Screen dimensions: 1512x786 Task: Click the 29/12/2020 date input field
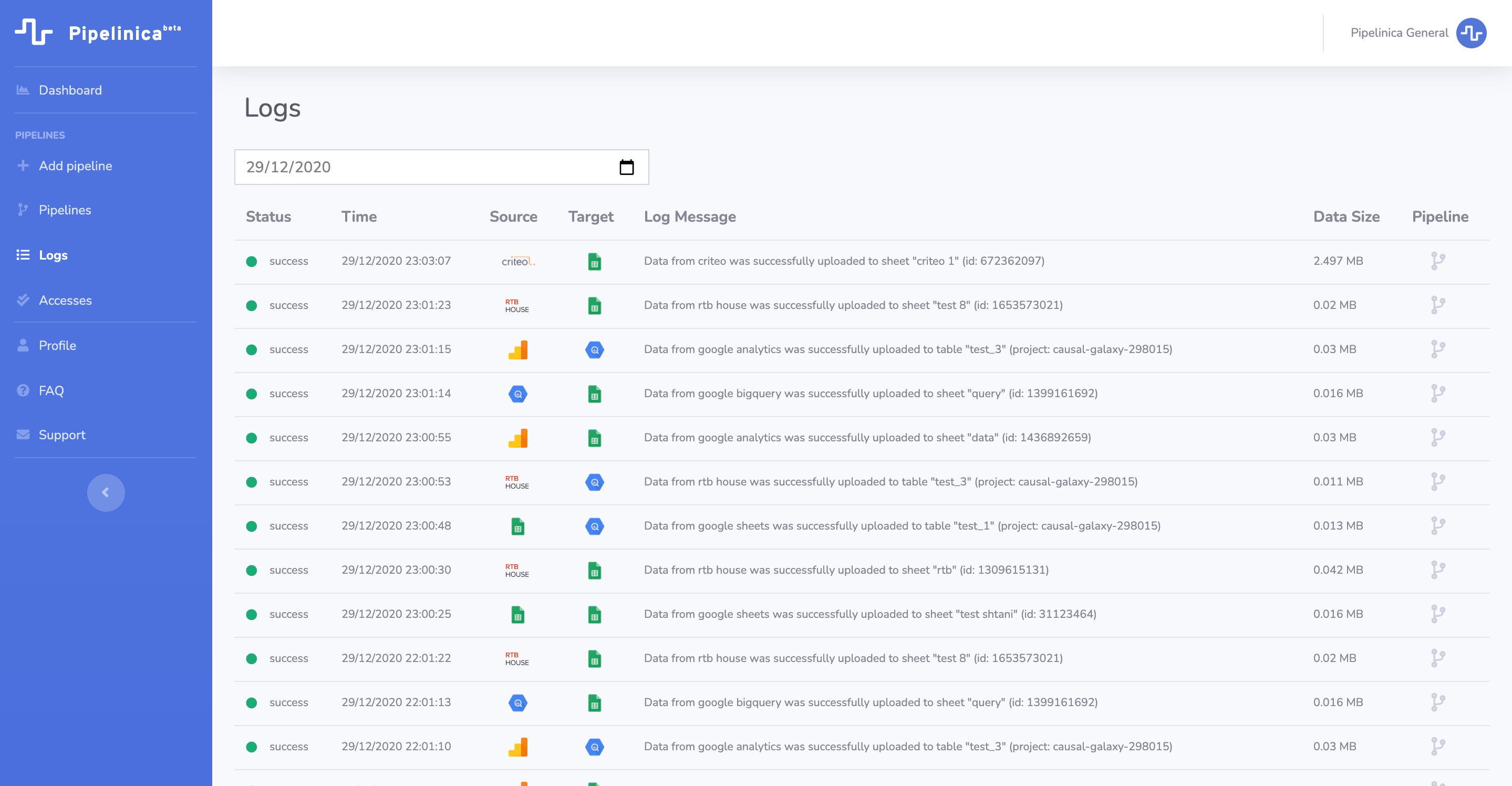pos(422,167)
